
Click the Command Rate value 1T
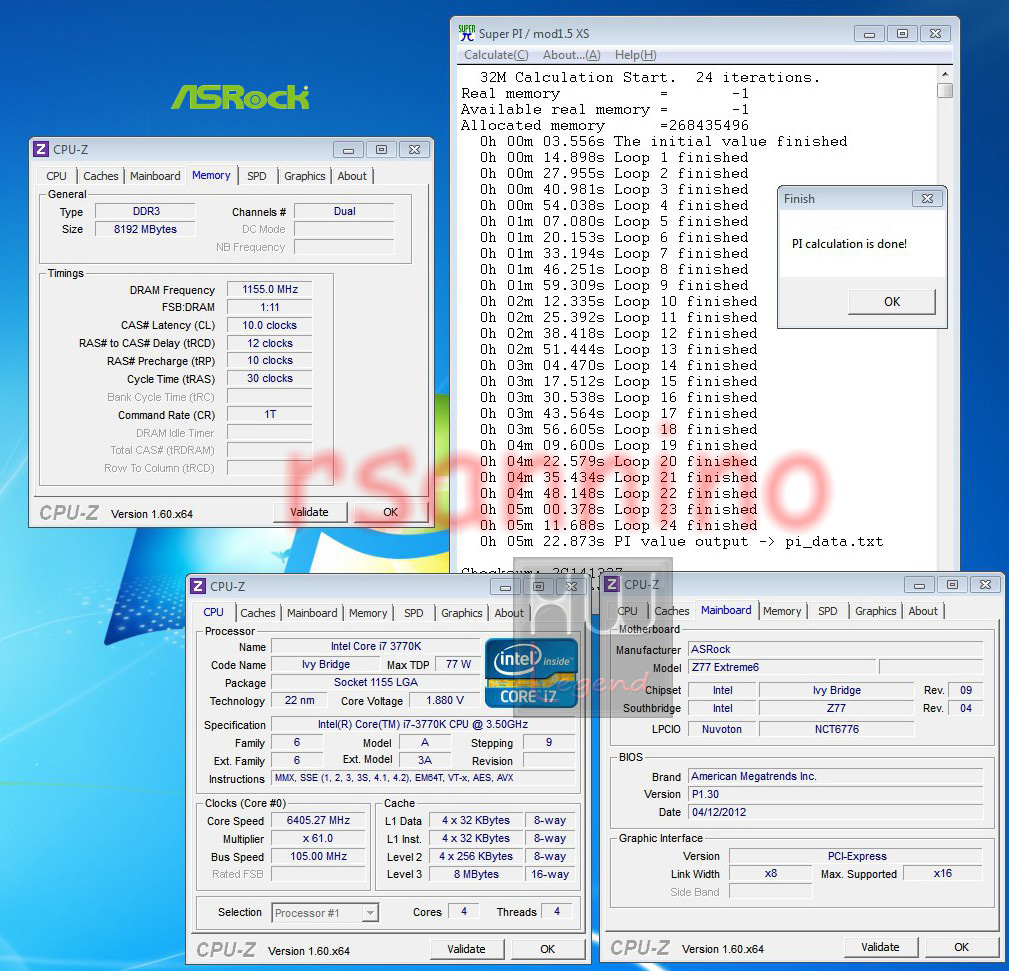click(270, 414)
